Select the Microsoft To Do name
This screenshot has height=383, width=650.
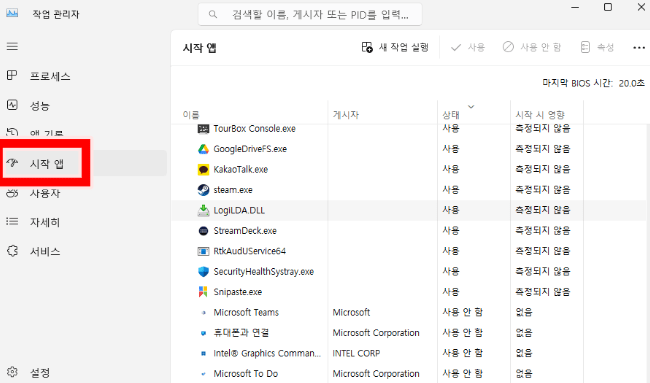point(246,373)
